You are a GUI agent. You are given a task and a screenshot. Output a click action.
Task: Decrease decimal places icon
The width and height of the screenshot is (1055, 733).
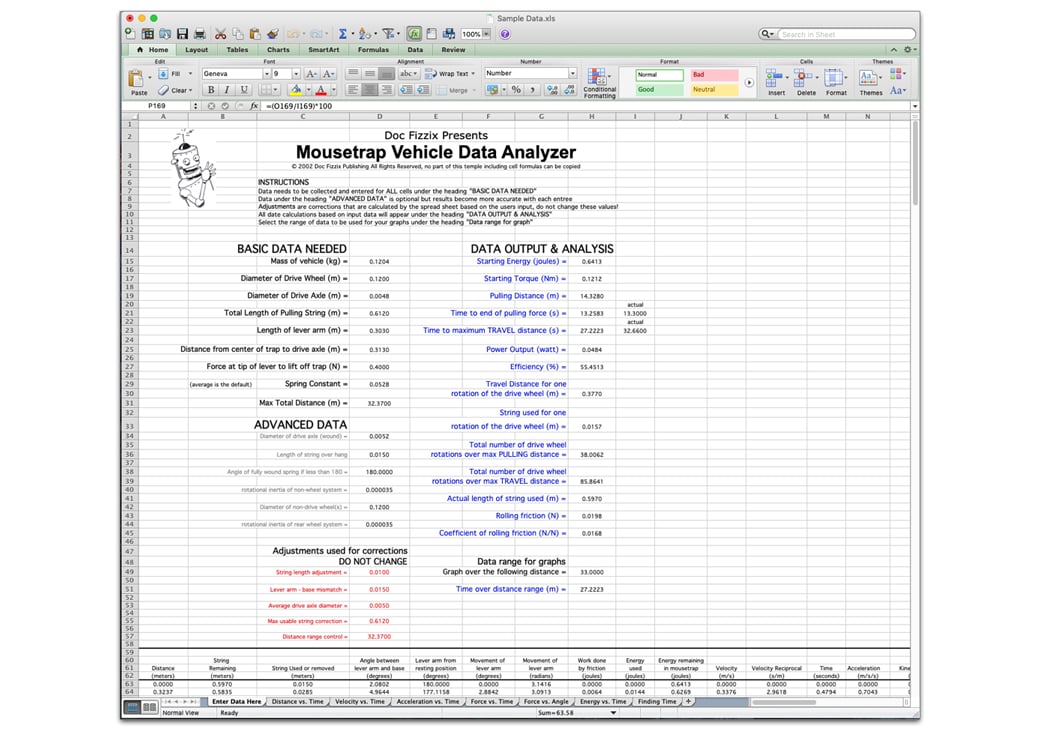pyautogui.click(x=569, y=90)
